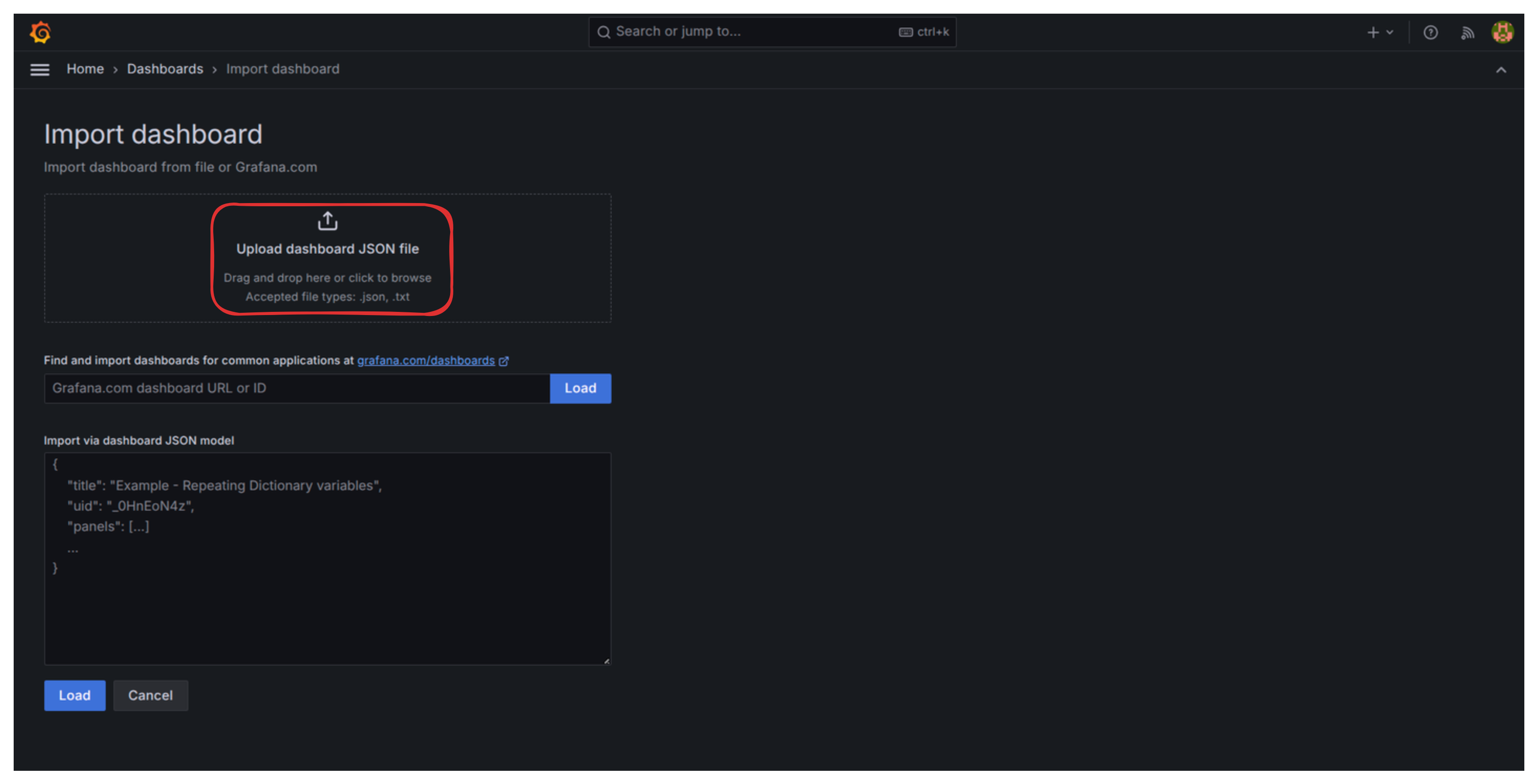Click the news feed icon

pos(1467,31)
